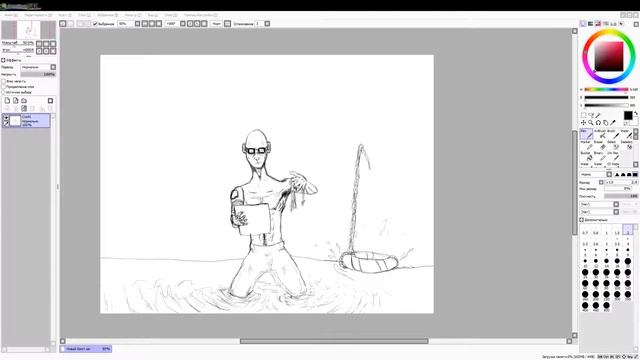Collapse the Дополнительные brush settings section
The width and height of the screenshot is (640, 360).
(582, 220)
